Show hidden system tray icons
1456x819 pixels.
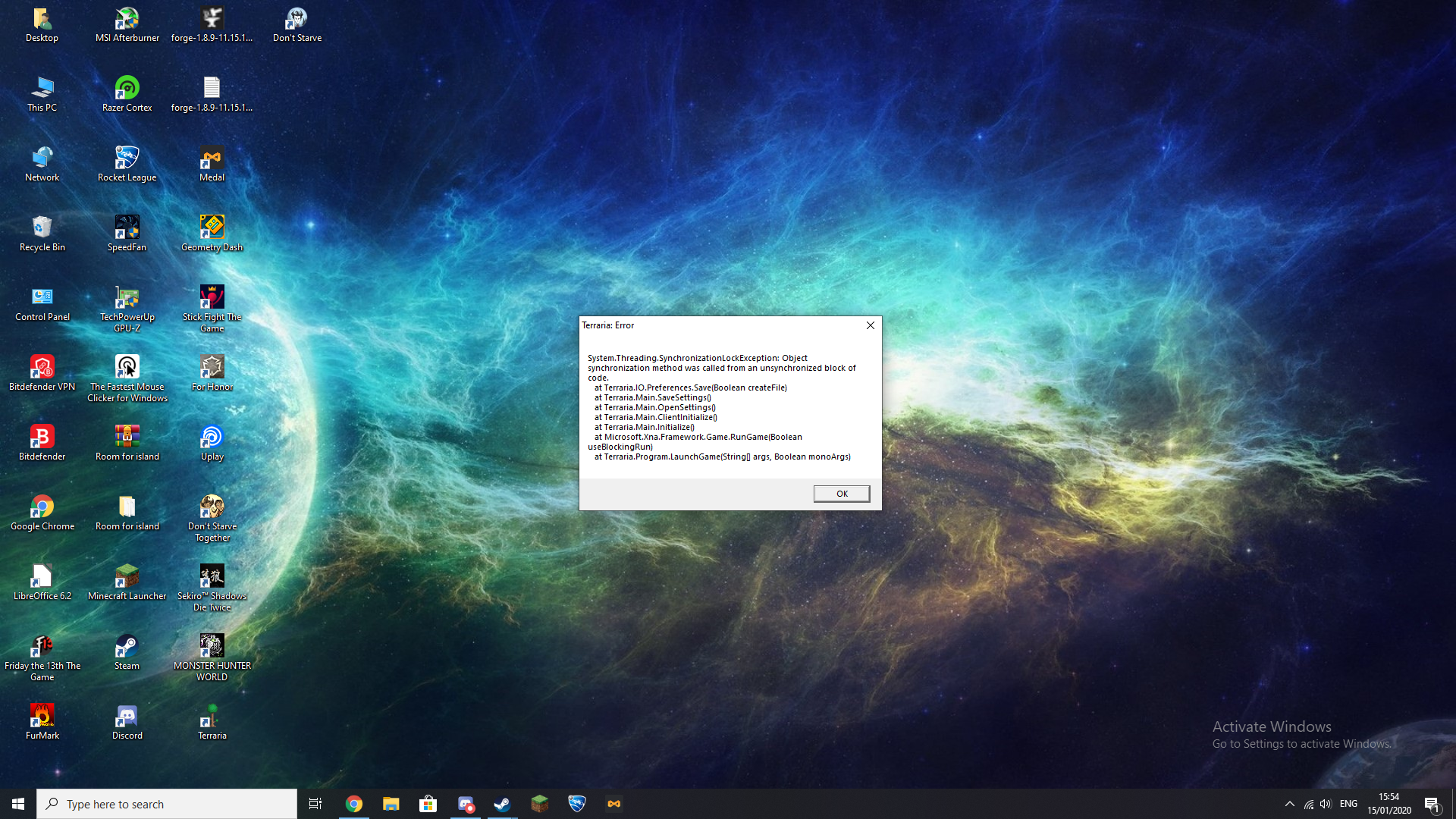coord(1289,804)
